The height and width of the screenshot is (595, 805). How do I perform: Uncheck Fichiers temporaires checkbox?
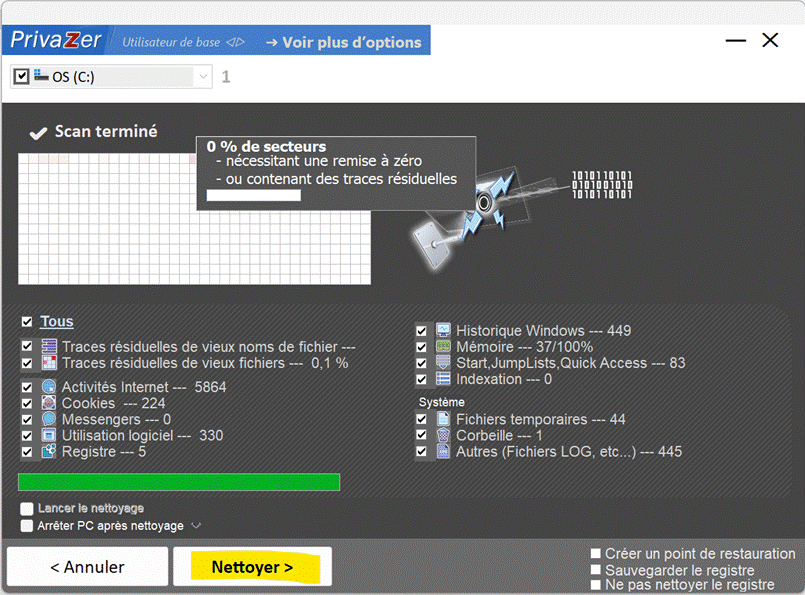(421, 419)
